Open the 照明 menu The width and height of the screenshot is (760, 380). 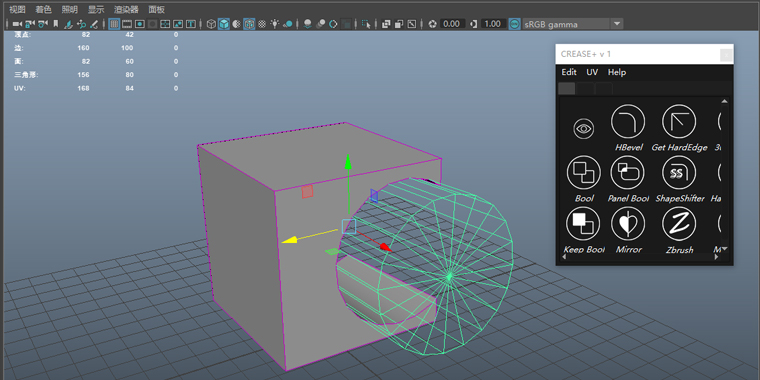pos(69,9)
